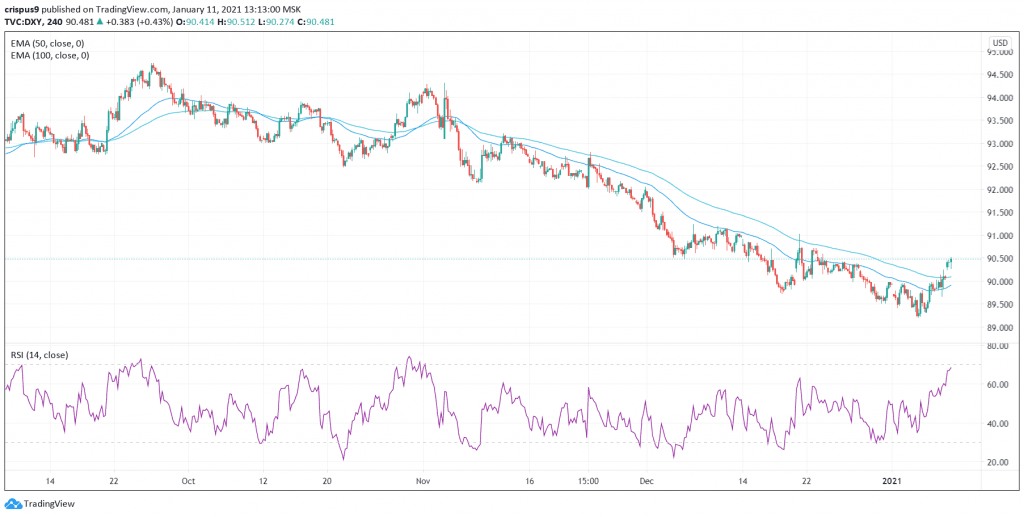Click the 92.000 price axis label

coord(999,191)
